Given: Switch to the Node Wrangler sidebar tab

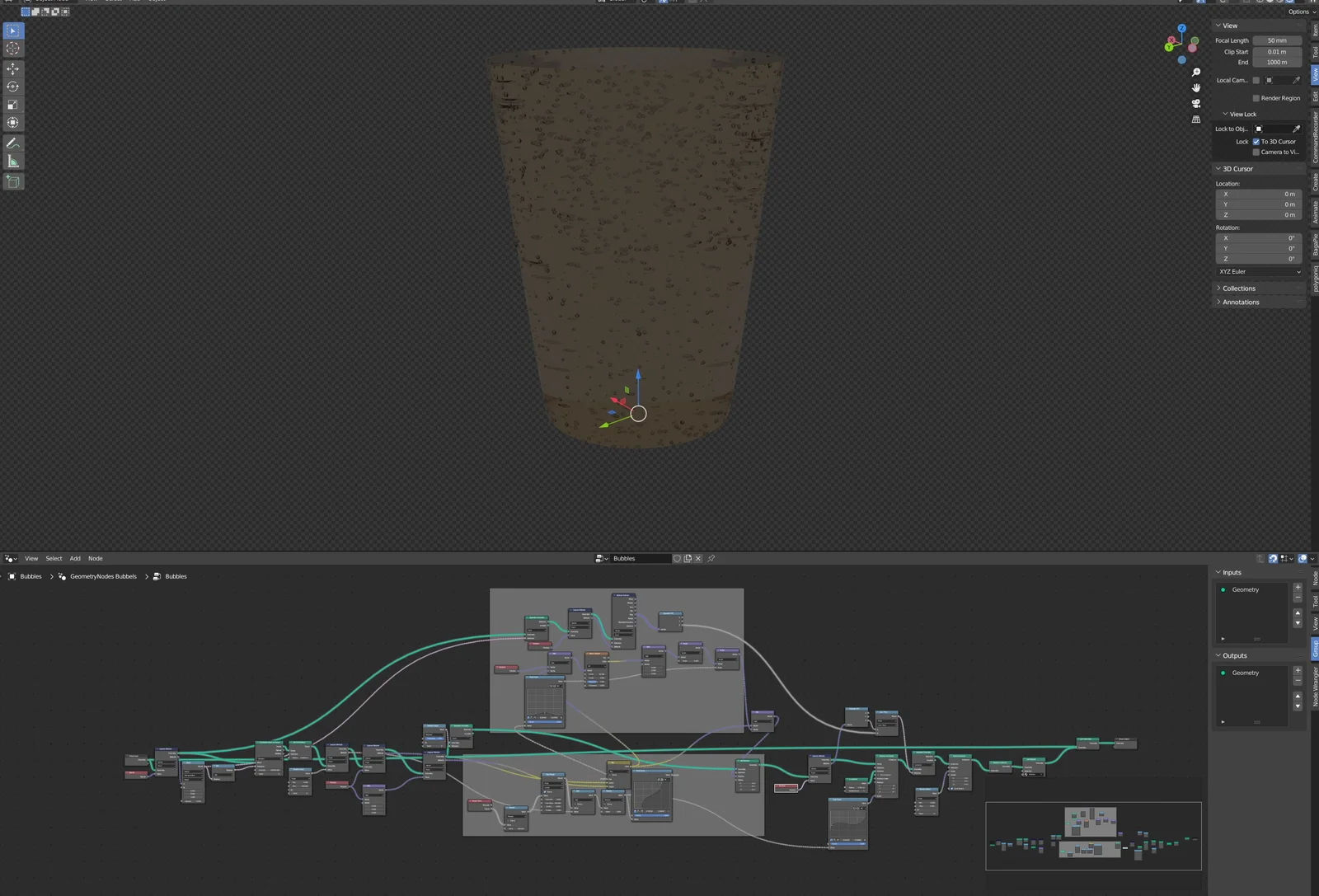Looking at the screenshot, I should point(1315,687).
